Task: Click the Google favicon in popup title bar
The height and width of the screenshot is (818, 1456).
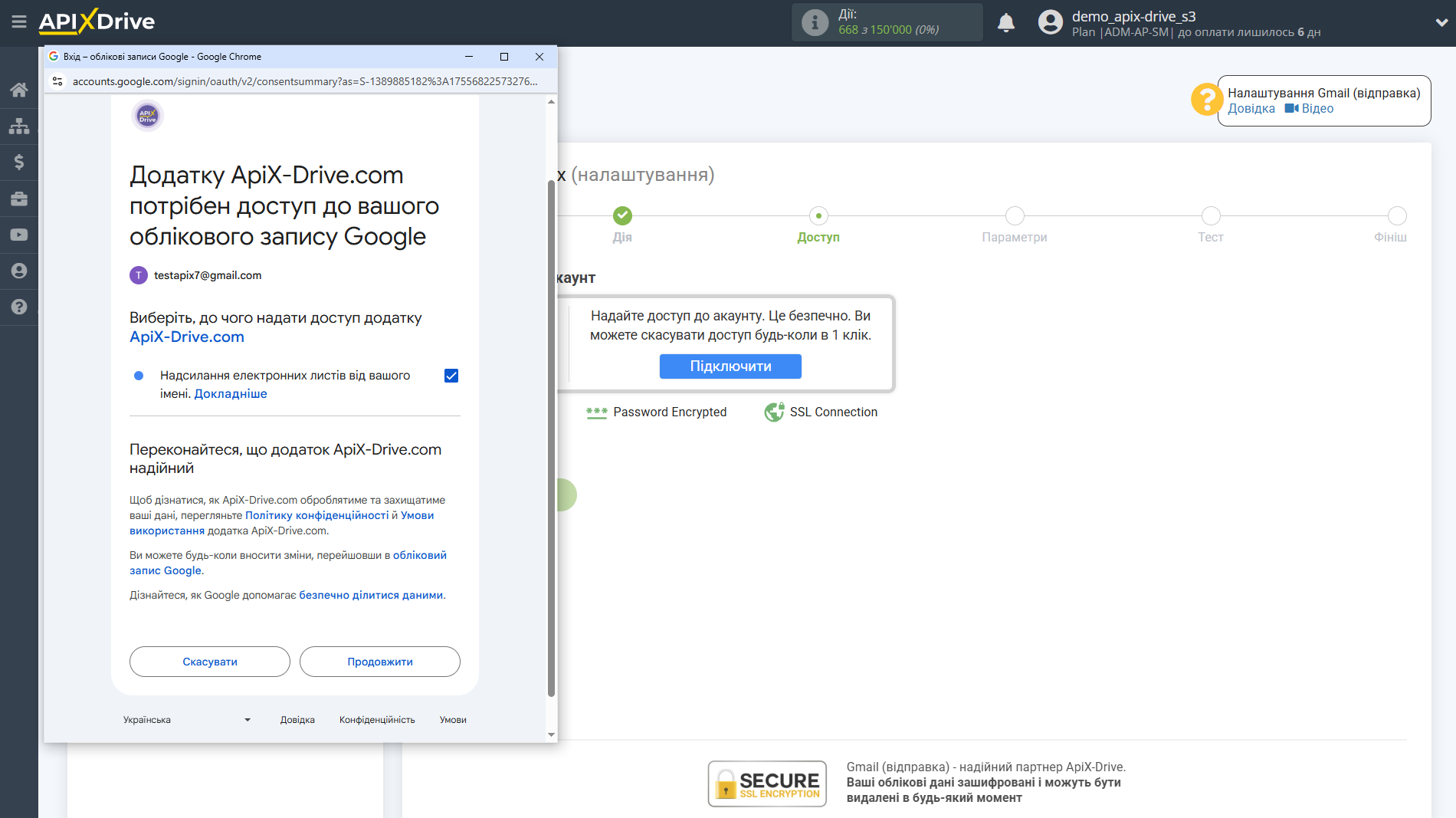Action: click(x=54, y=57)
